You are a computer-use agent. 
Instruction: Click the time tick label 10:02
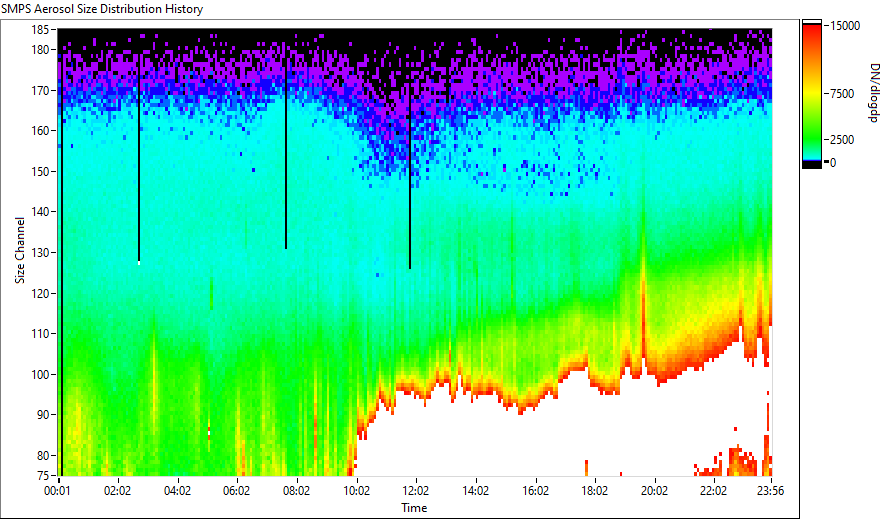click(356, 491)
